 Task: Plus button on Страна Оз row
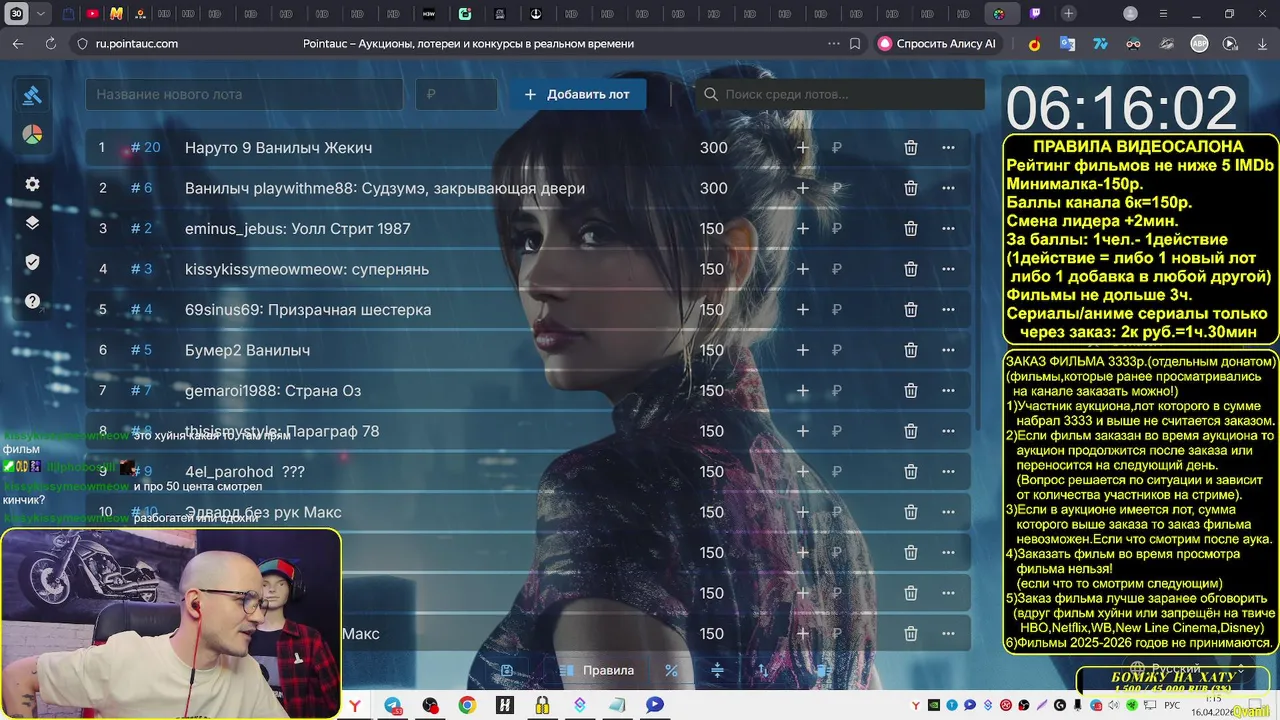point(802,391)
